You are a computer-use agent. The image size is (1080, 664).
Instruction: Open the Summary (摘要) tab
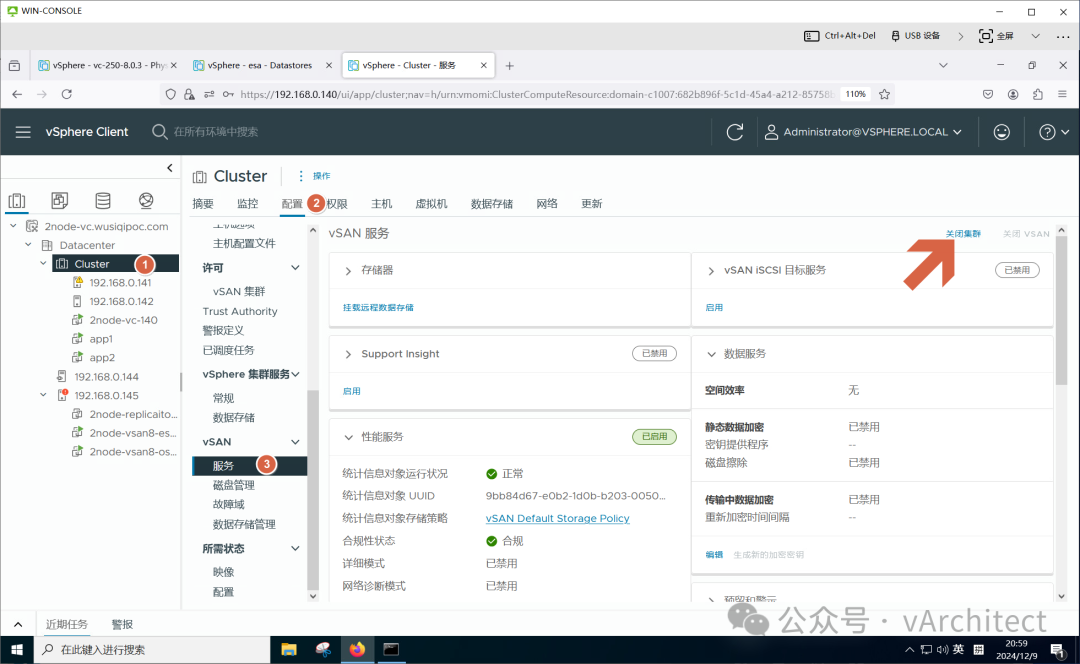[x=203, y=204]
